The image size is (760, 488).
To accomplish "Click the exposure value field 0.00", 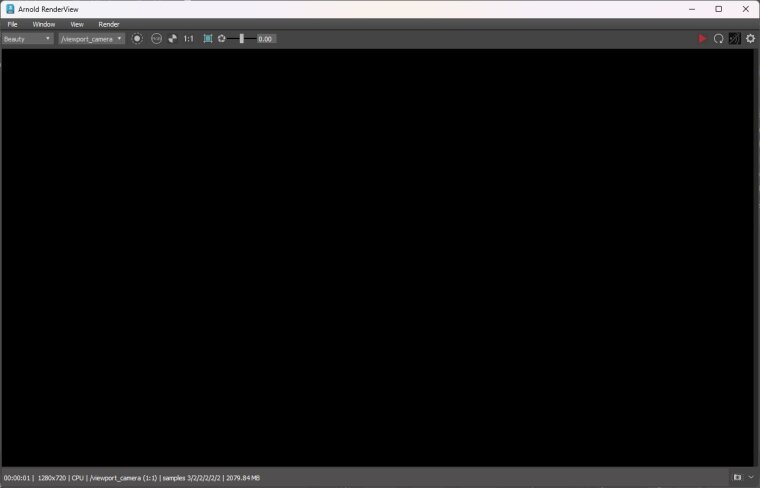I will 265,39.
